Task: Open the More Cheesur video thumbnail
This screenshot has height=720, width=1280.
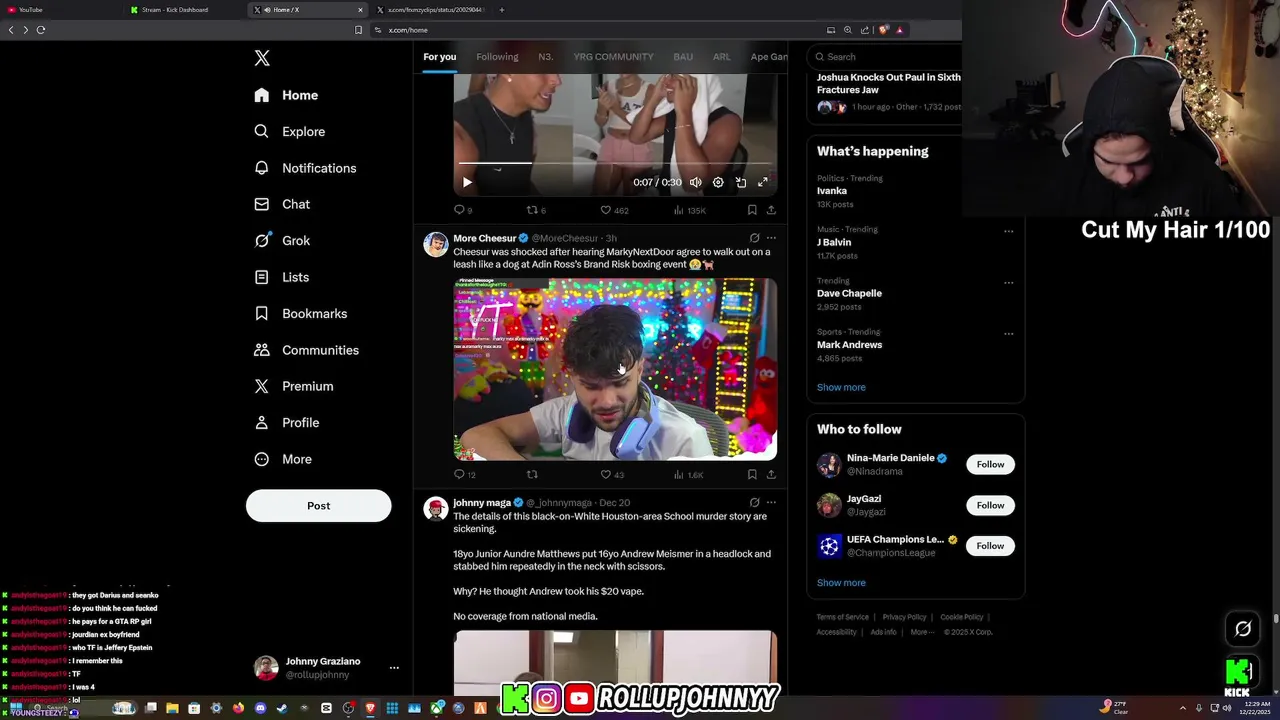Action: 615,369
